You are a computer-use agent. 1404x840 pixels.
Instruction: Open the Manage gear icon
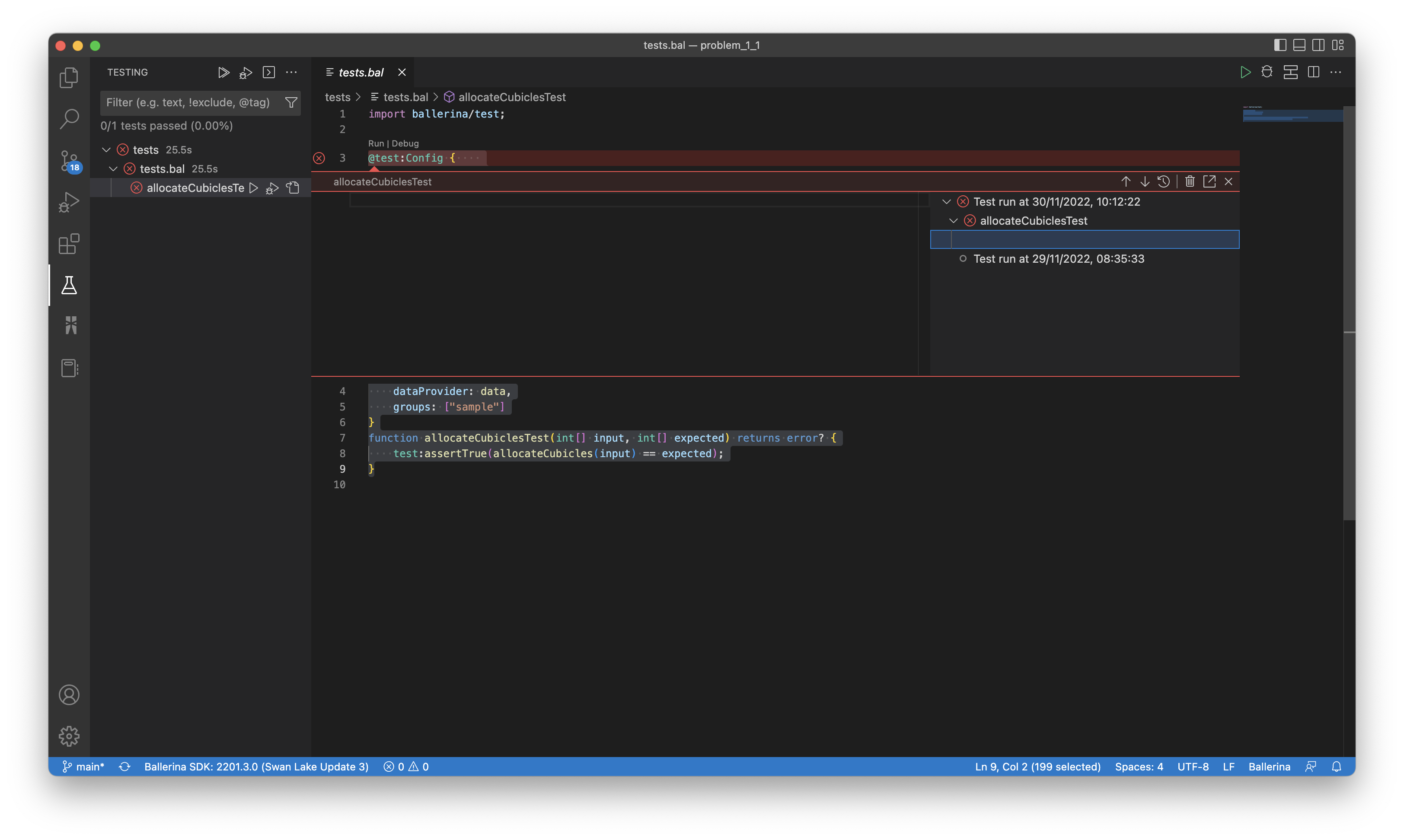(69, 736)
